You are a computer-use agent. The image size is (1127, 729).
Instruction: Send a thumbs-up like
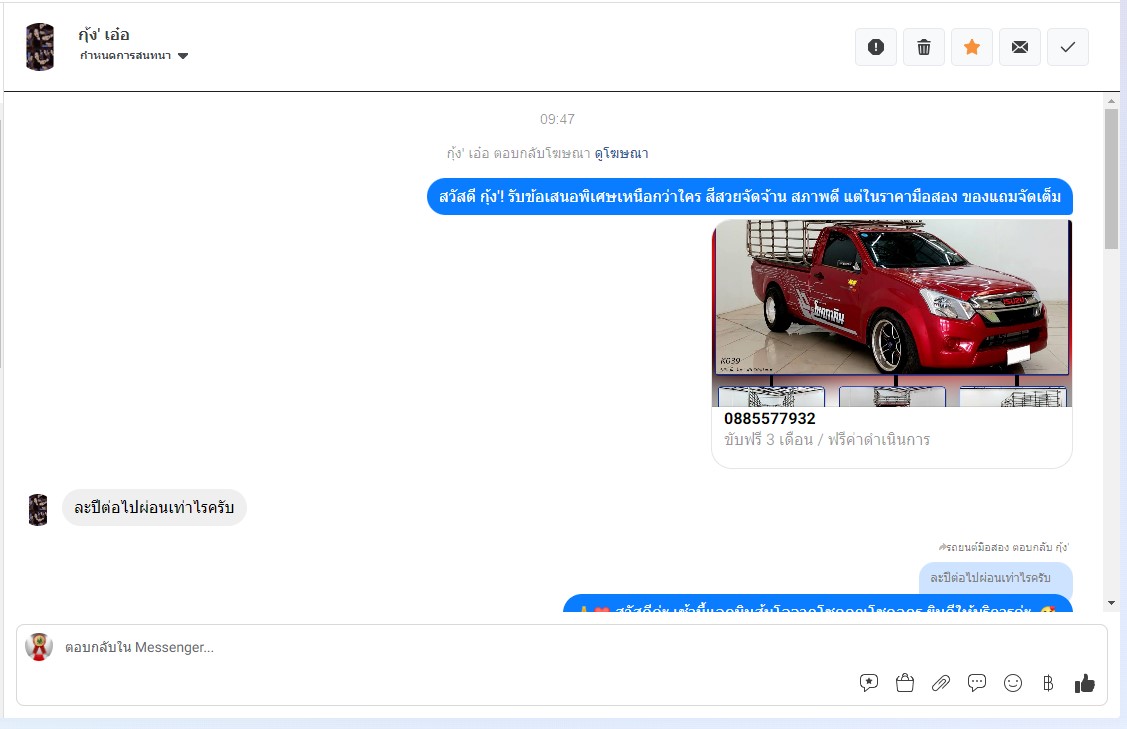pyautogui.click(x=1085, y=683)
